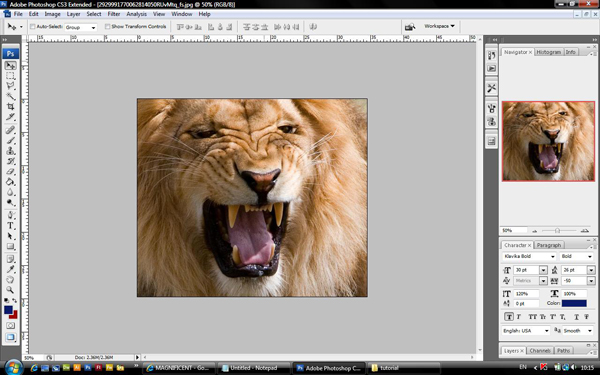600x375 pixels.
Task: Select the Blur tool
Action: 10,192
